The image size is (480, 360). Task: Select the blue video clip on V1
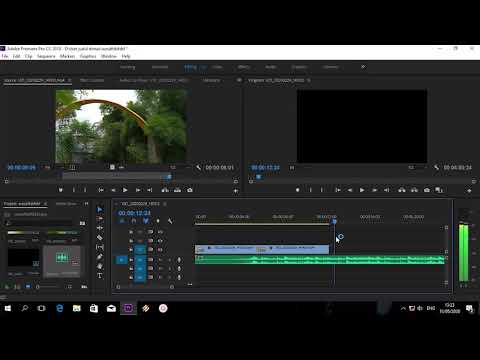click(262, 249)
